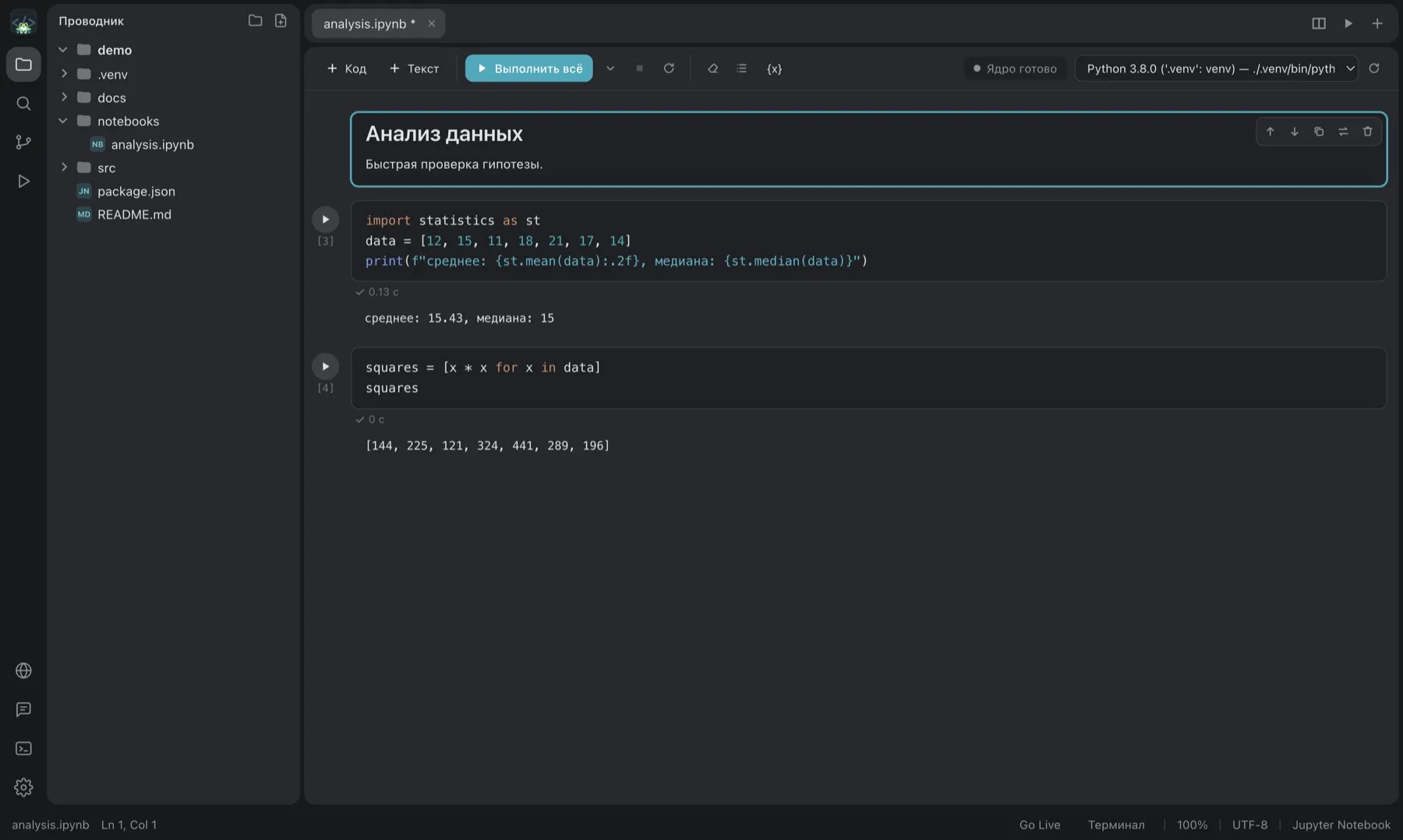
Task: Expand the src folder
Action: [x=63, y=168]
